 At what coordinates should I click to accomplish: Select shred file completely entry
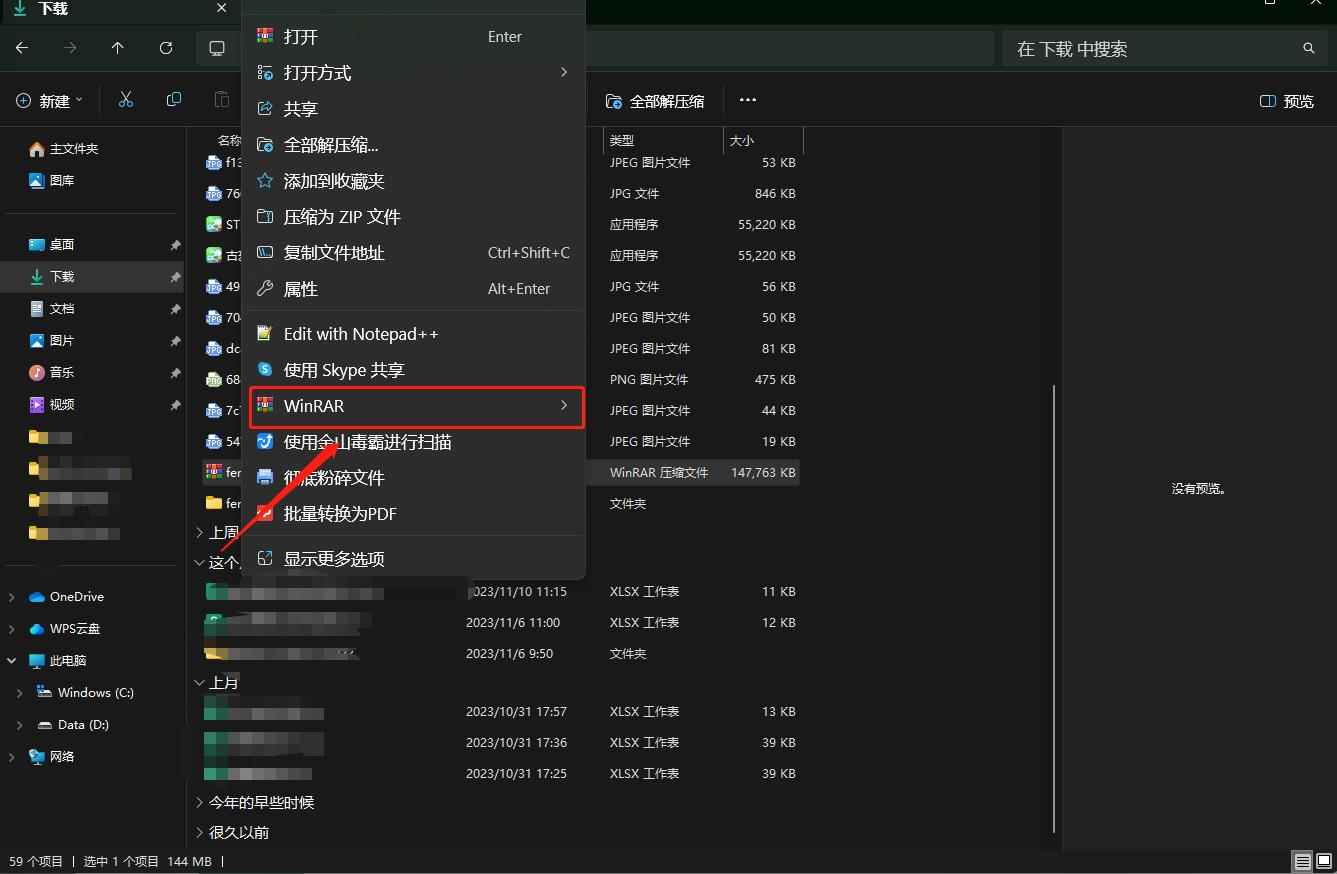pos(413,478)
